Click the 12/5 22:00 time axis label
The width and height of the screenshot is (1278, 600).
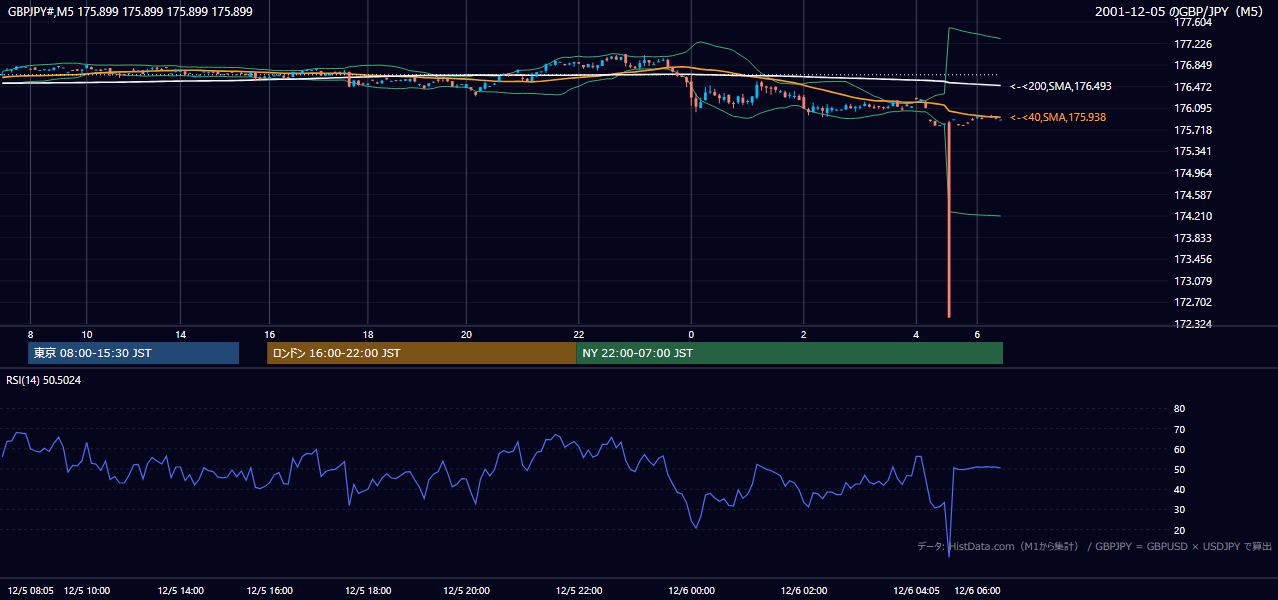[579, 590]
